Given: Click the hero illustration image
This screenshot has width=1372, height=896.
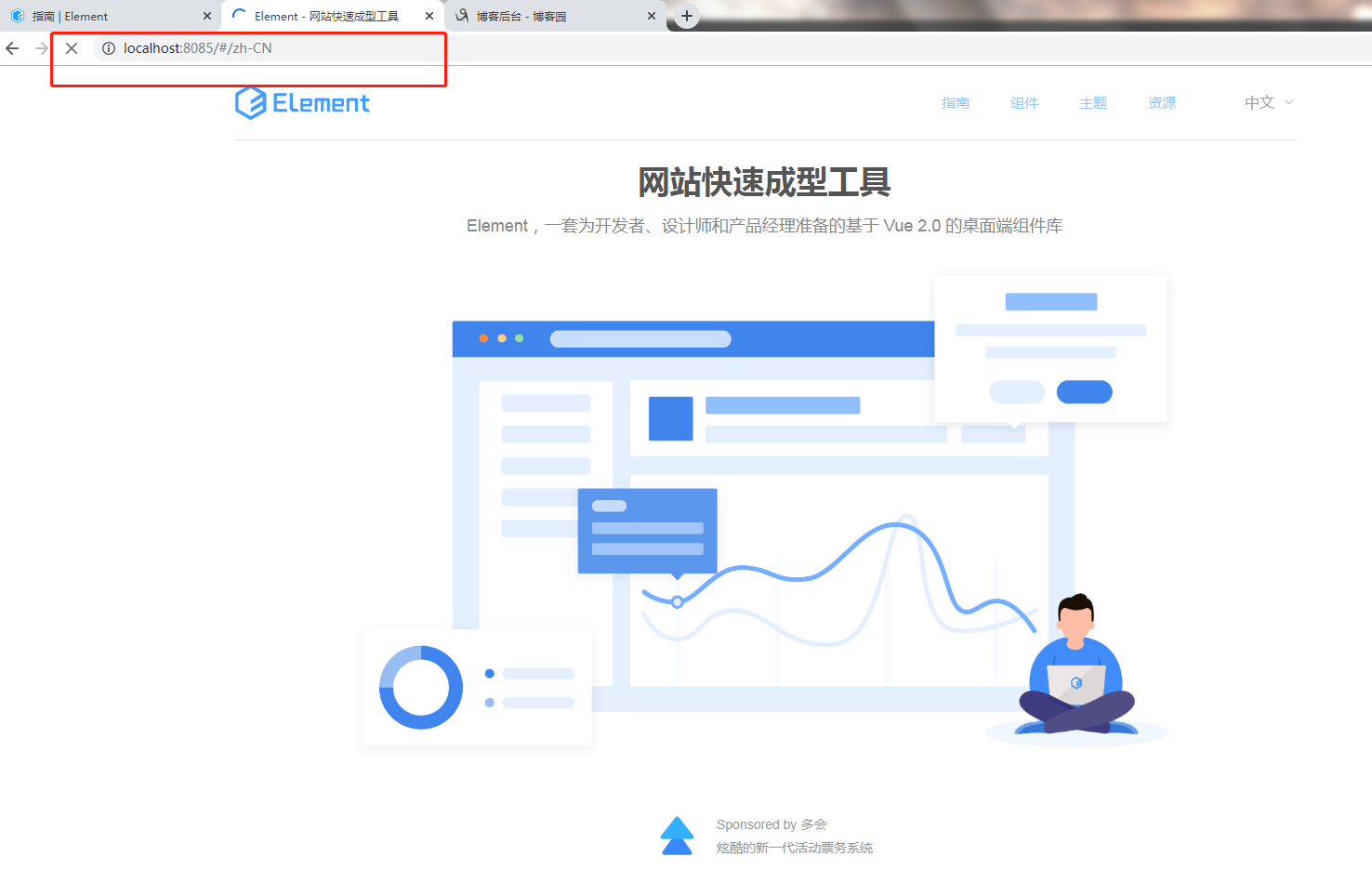Looking at the screenshot, I should 764,510.
